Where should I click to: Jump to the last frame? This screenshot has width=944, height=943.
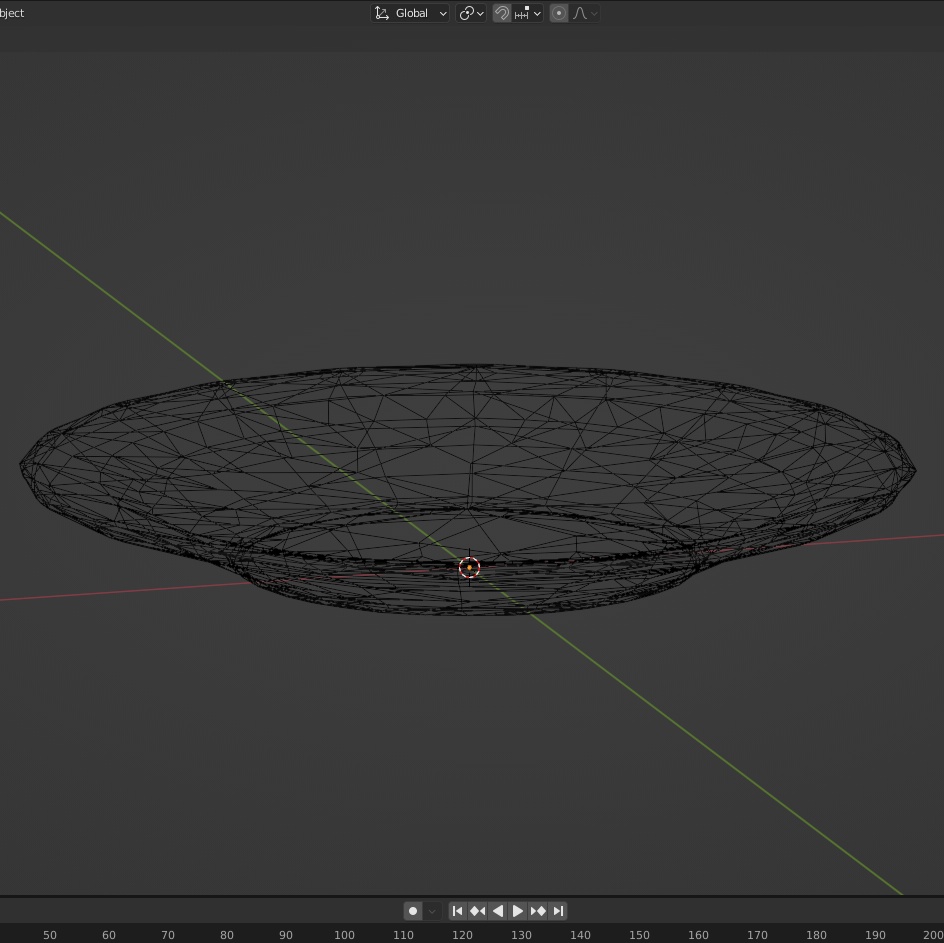pos(558,911)
